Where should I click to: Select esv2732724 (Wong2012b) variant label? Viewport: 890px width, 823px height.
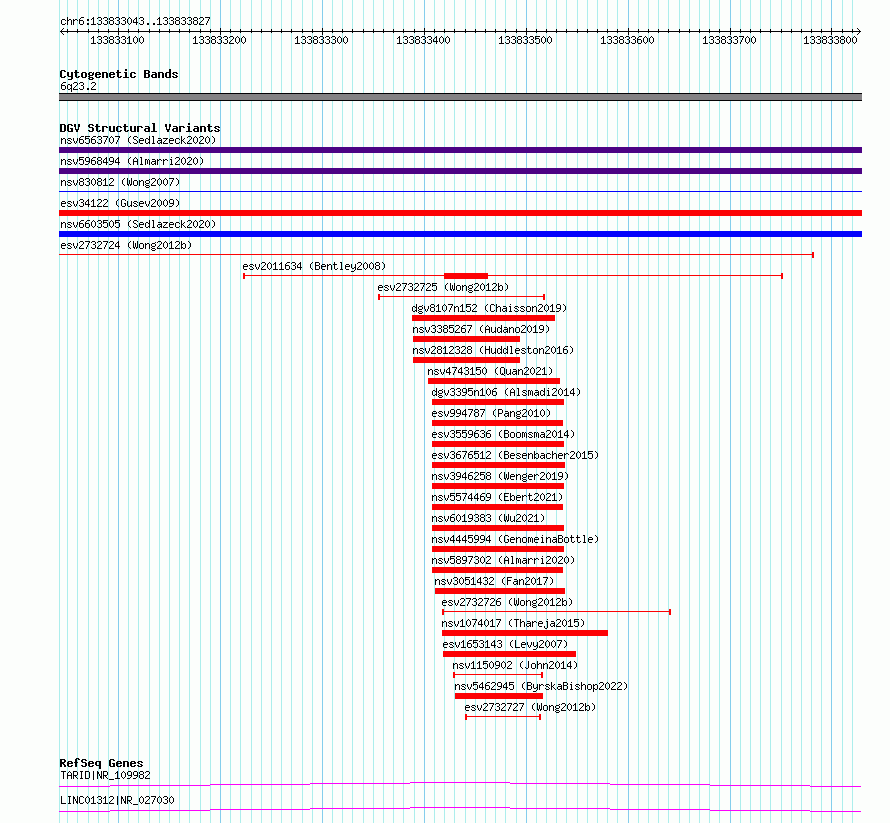(126, 245)
